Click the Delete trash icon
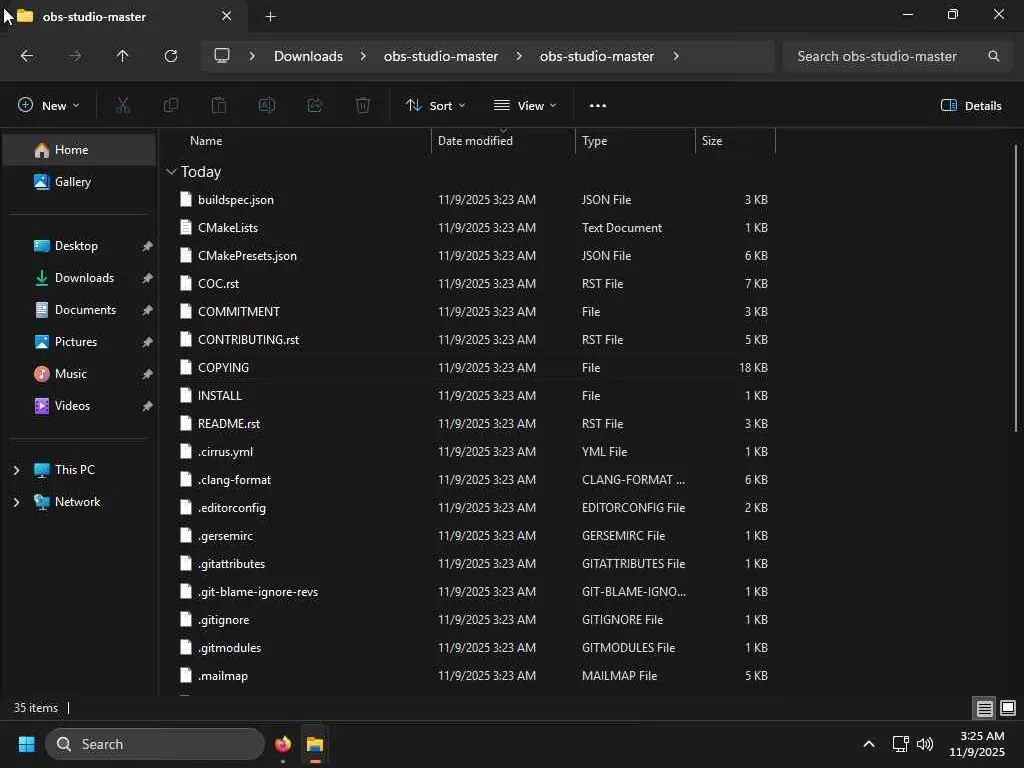 (363, 105)
